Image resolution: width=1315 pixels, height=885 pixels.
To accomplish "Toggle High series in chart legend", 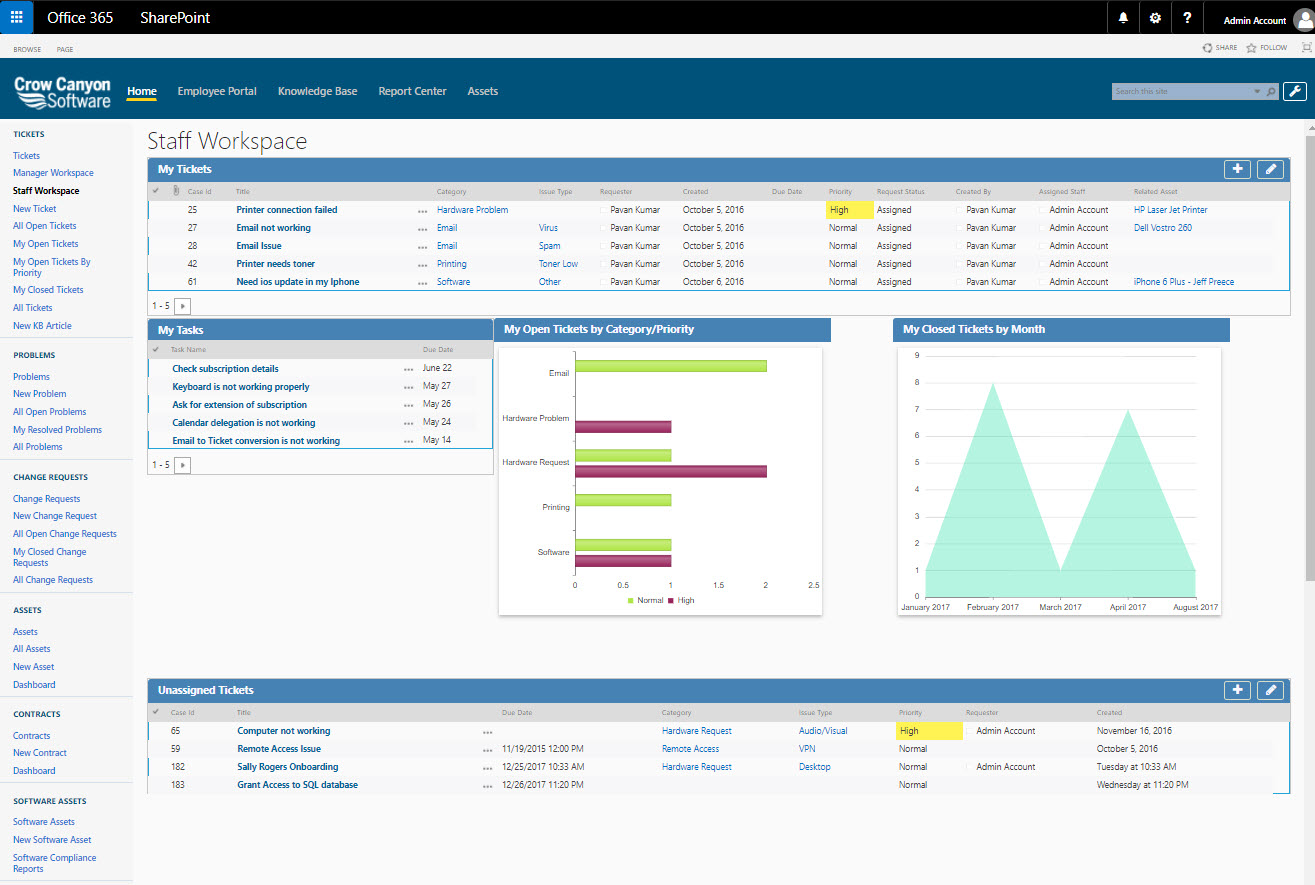I will 680,600.
